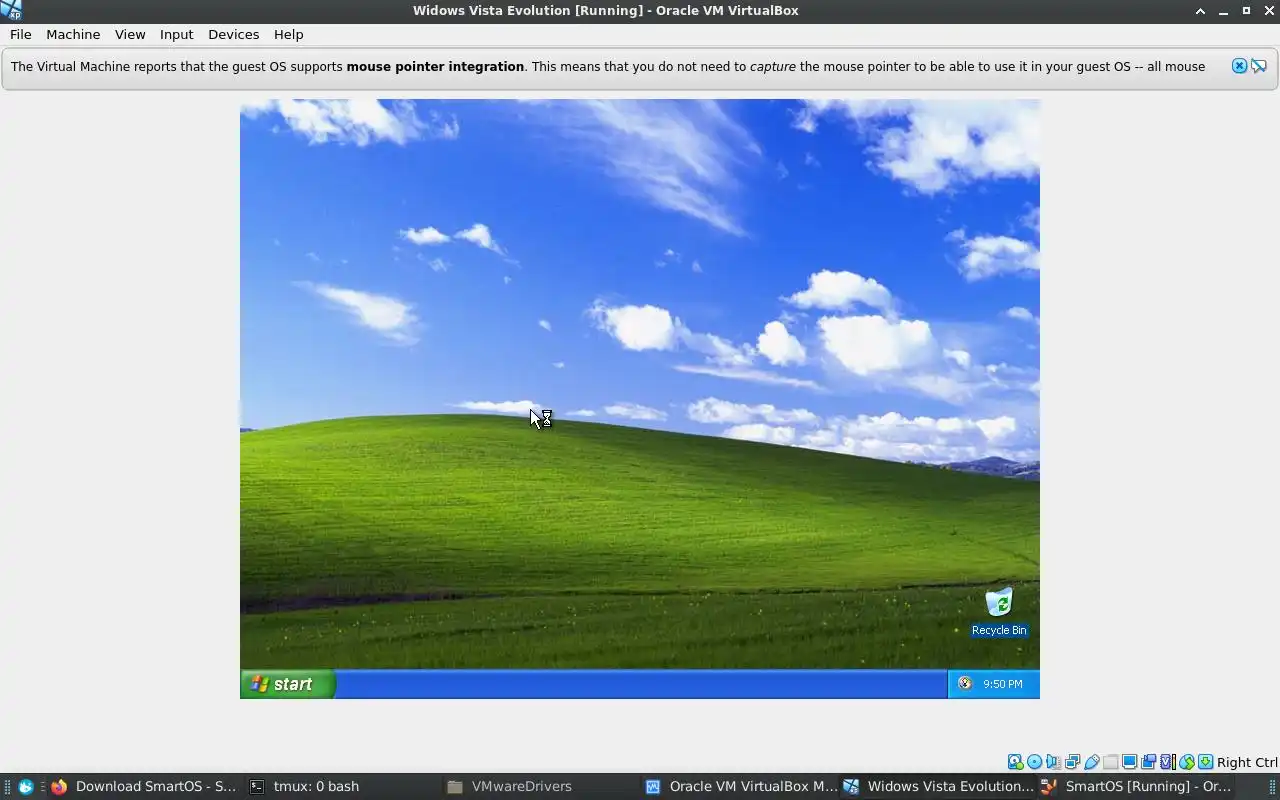Click the guest system tray icon beside clock
This screenshot has width=1280, height=800.
[965, 683]
